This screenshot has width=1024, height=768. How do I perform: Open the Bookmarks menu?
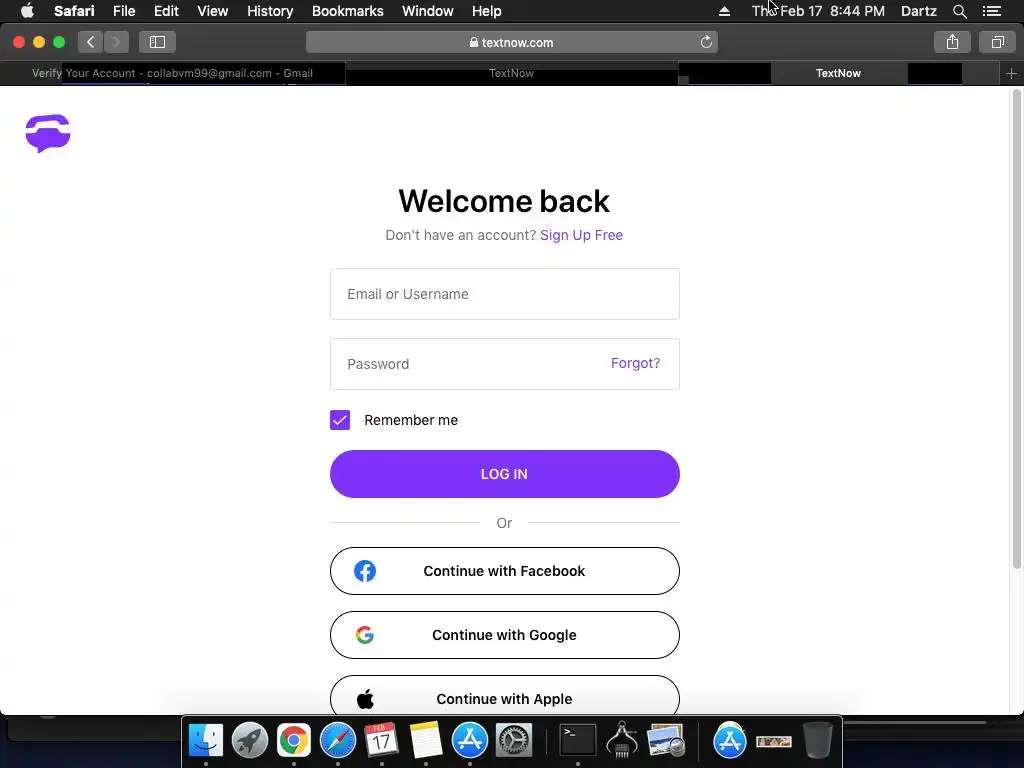(347, 11)
